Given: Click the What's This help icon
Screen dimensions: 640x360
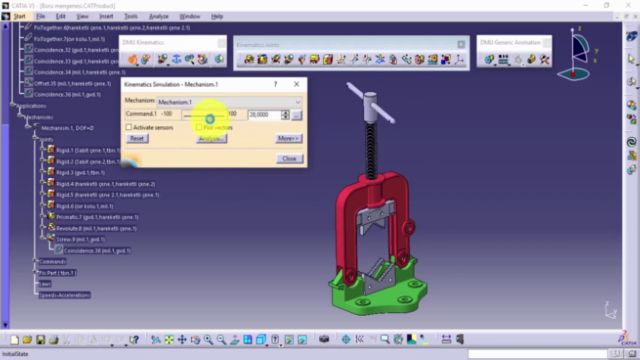Looking at the screenshot, I should point(134,340).
